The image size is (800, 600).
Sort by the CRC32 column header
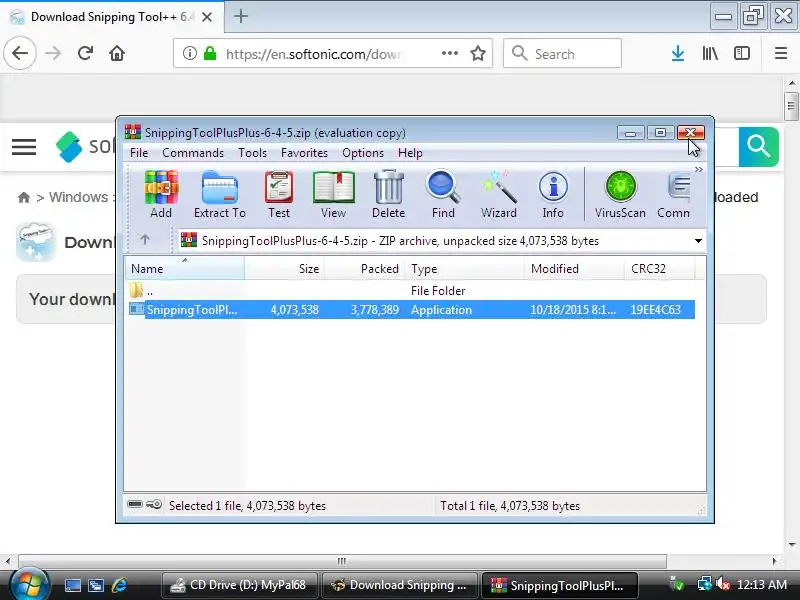pos(659,269)
